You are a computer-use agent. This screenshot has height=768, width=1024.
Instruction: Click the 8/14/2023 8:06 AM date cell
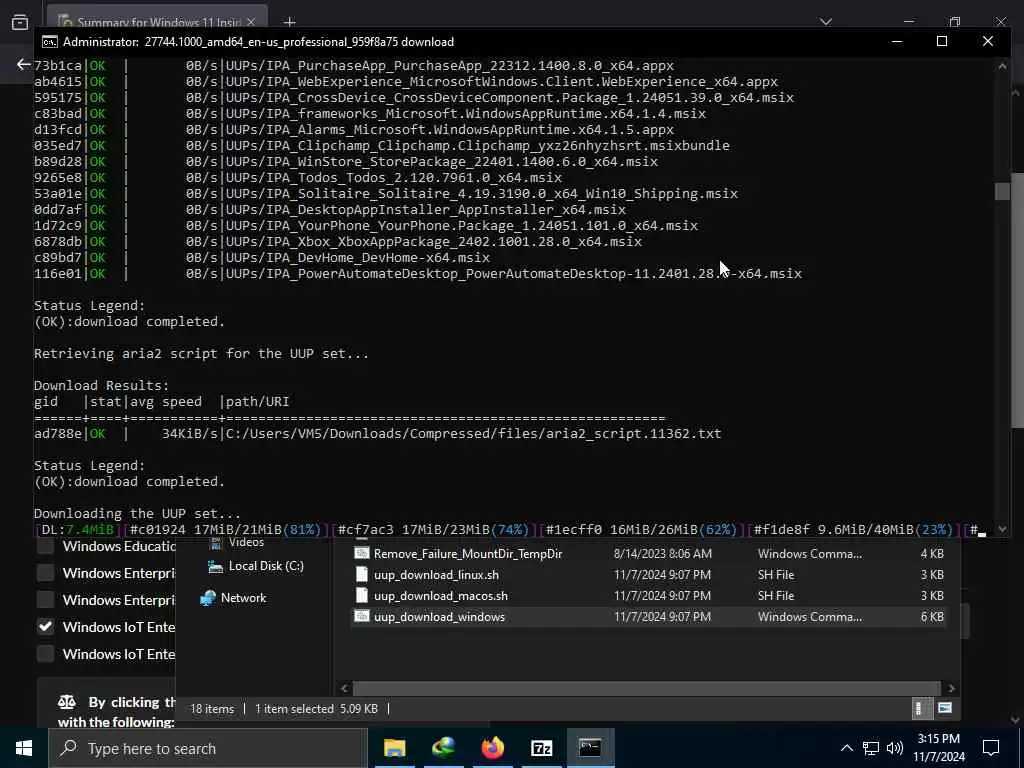tap(662, 554)
